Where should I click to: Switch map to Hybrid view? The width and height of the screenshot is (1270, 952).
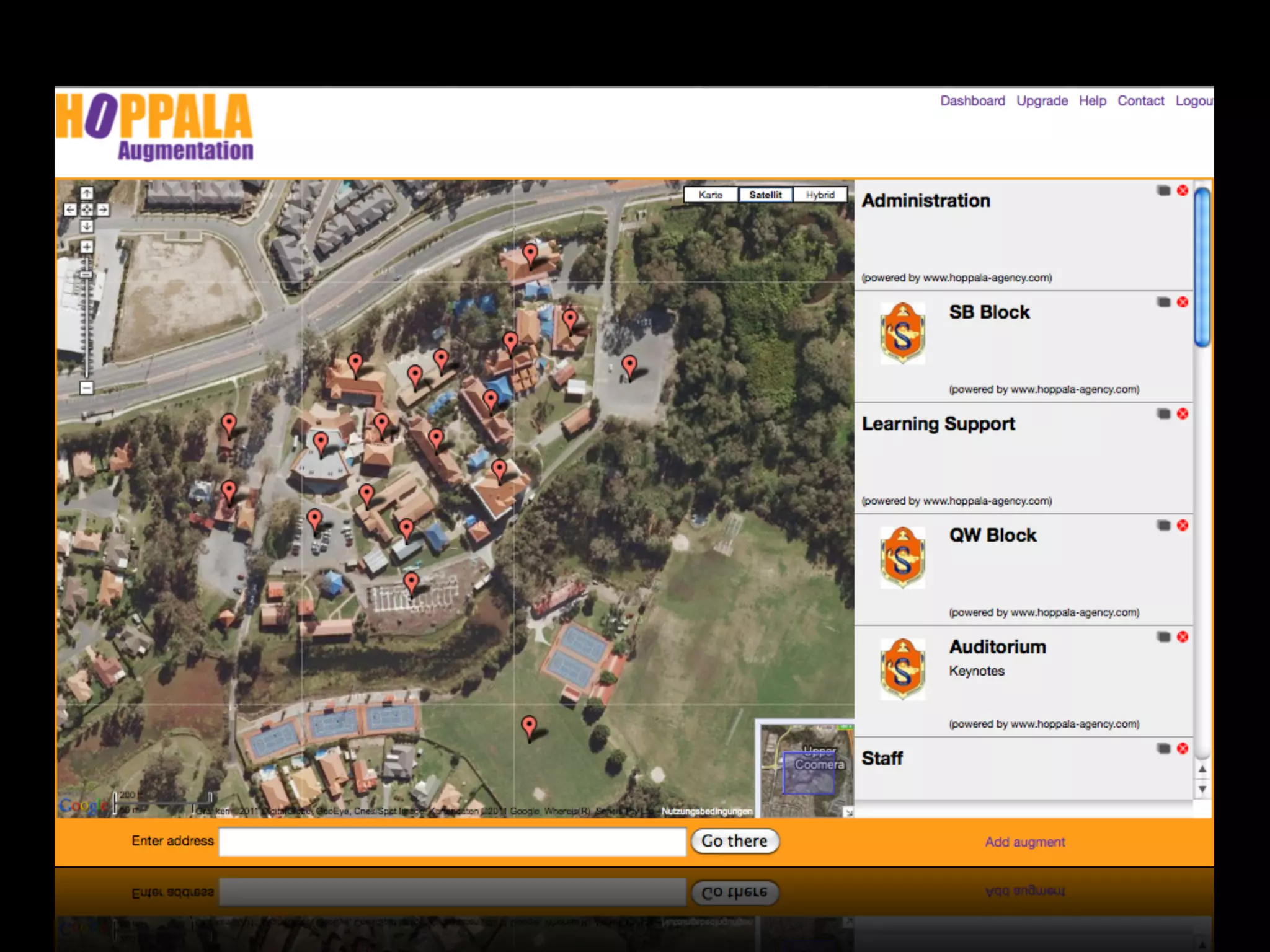820,195
